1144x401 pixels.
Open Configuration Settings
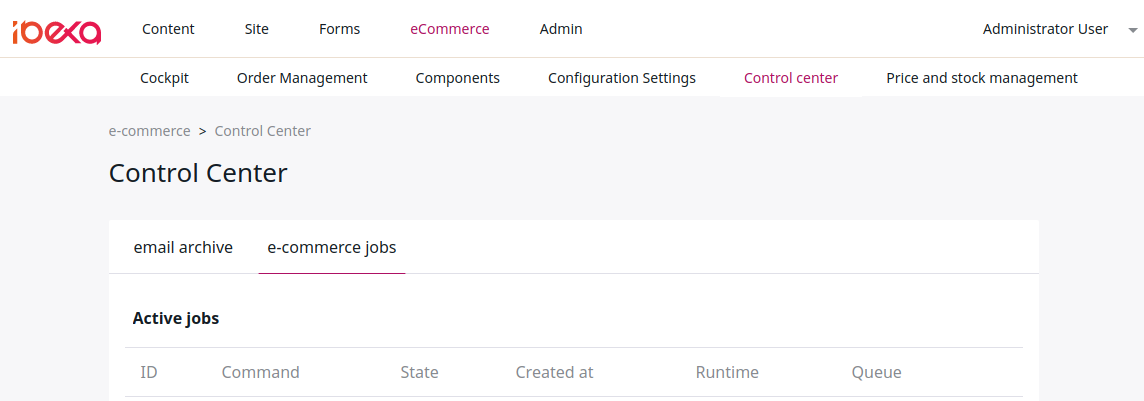tap(622, 78)
